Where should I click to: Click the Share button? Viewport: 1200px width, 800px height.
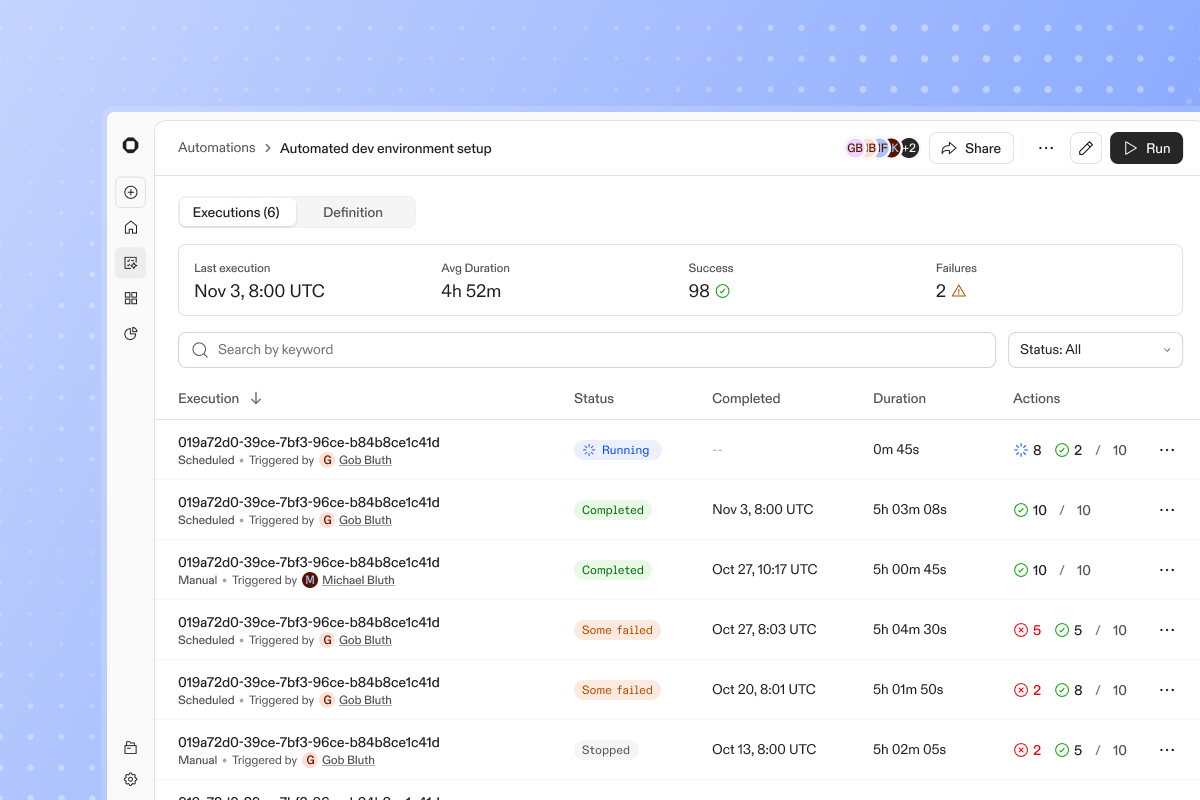[x=971, y=148]
